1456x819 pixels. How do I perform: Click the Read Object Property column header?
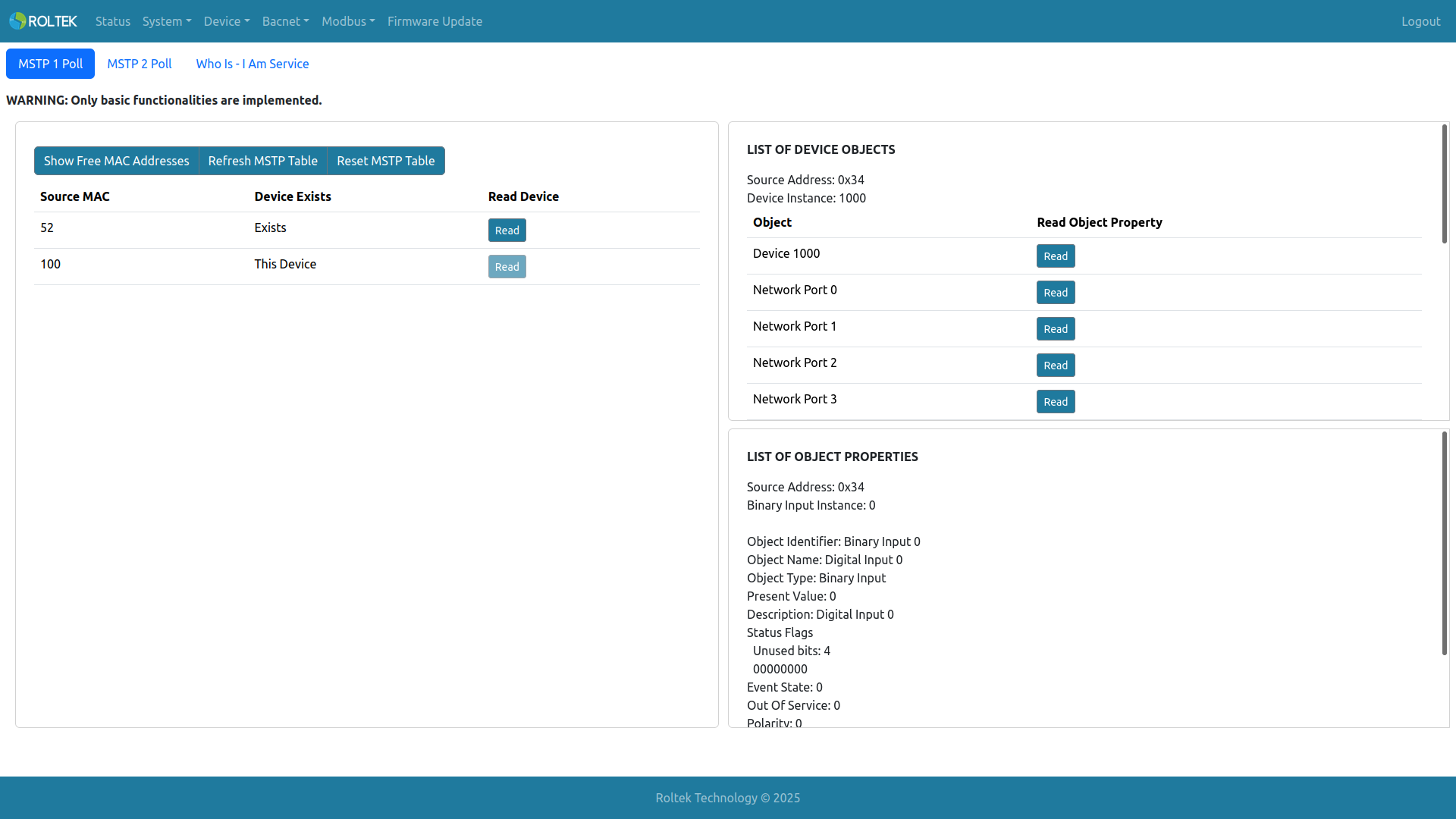click(x=1100, y=222)
